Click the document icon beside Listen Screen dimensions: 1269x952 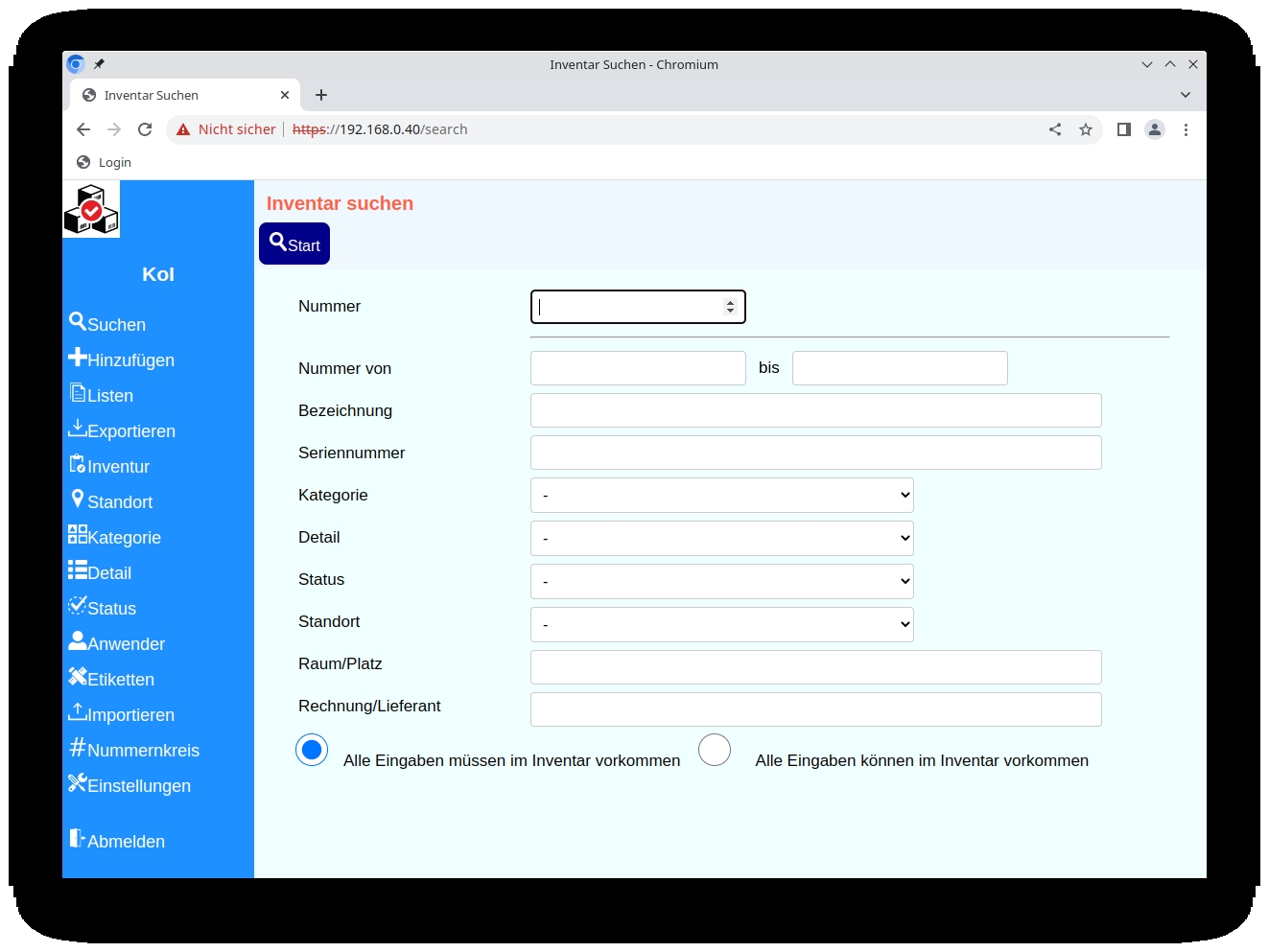point(78,392)
